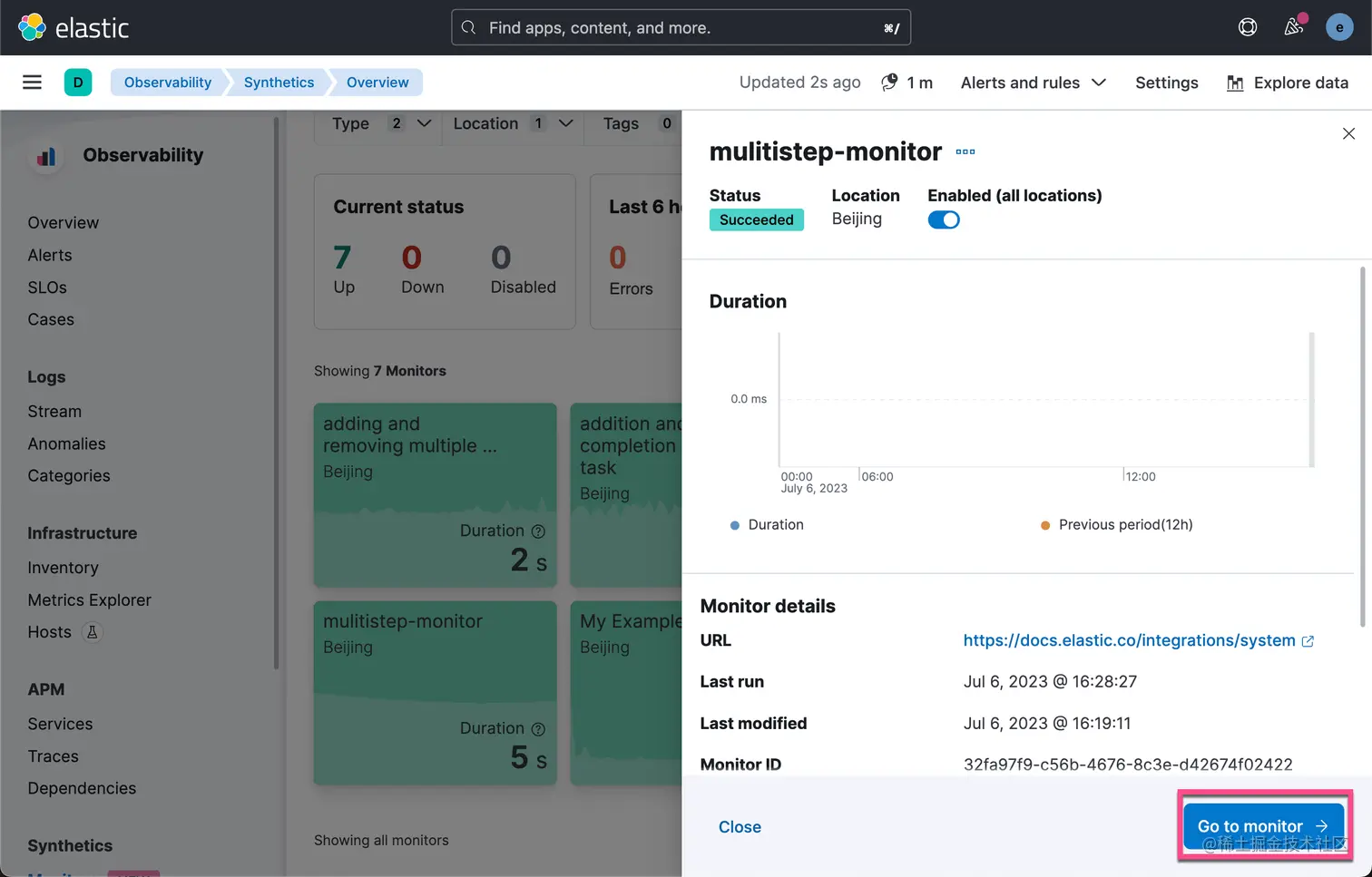Click the Explore data chart icon
Viewport: 1372px width, 877px height.
click(x=1235, y=83)
